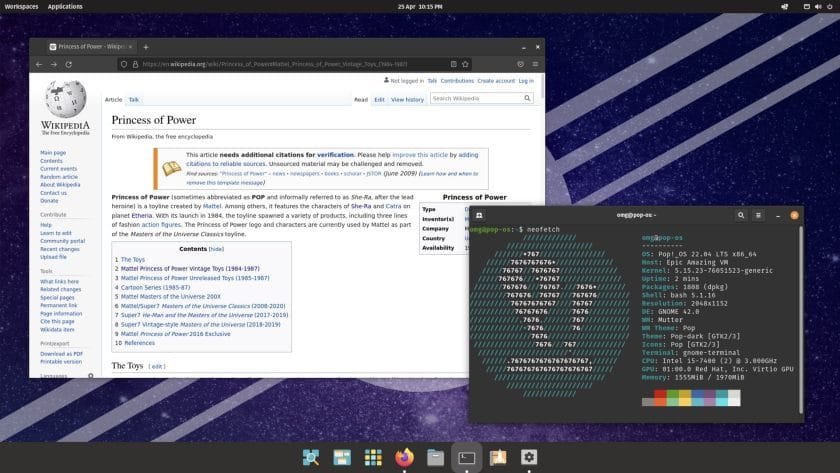Click the padlock site info icon
The width and height of the screenshot is (840, 473).
[x=136, y=64]
